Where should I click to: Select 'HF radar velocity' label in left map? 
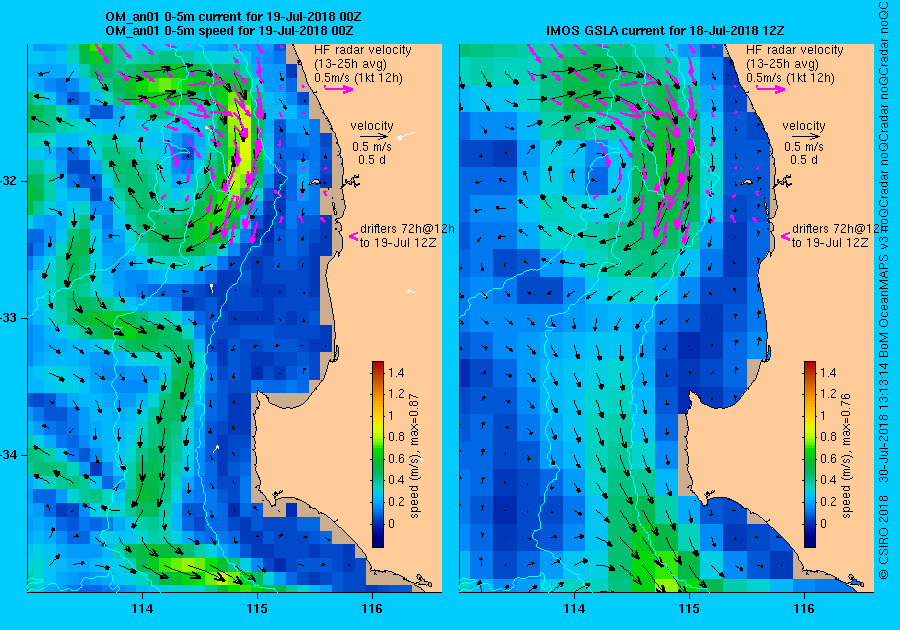tap(363, 50)
